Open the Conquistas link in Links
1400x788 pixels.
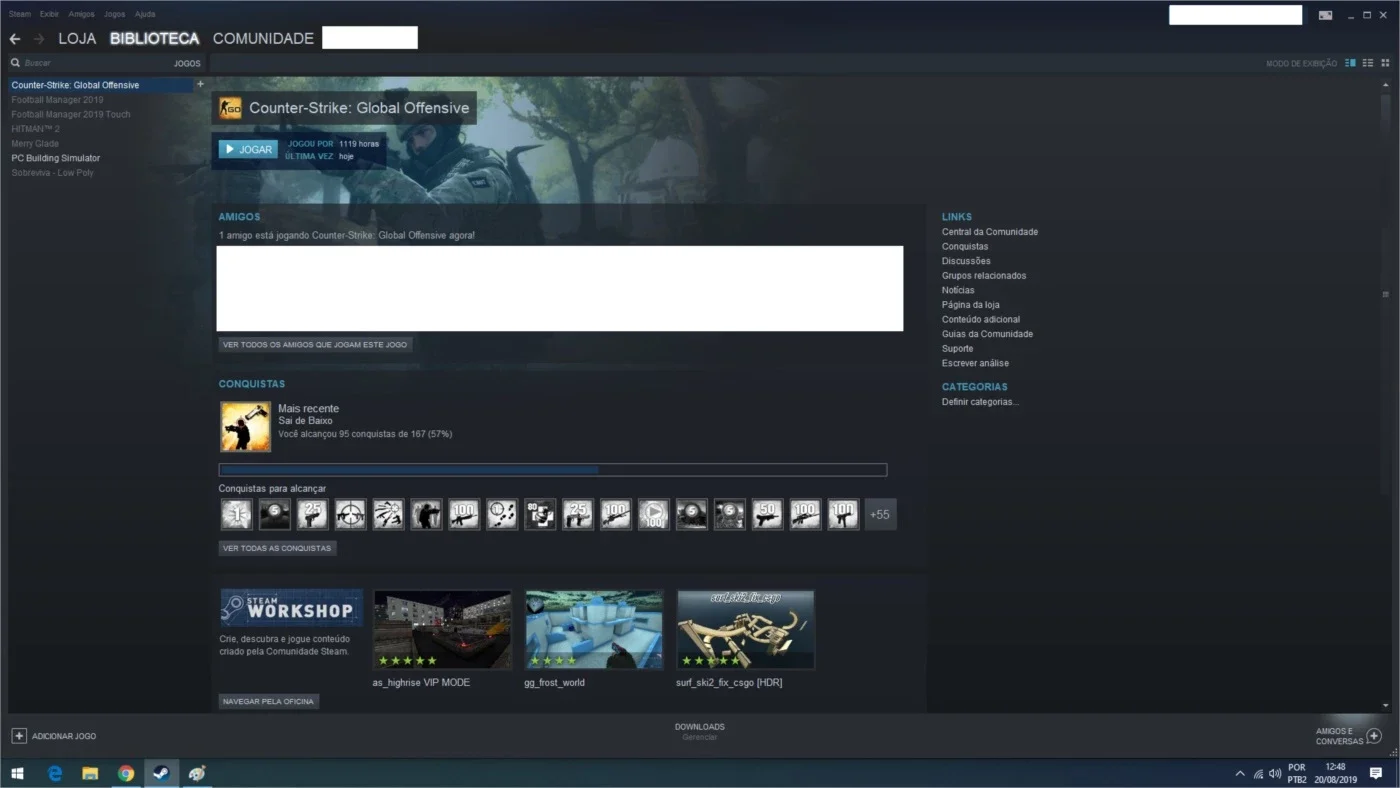tap(965, 246)
